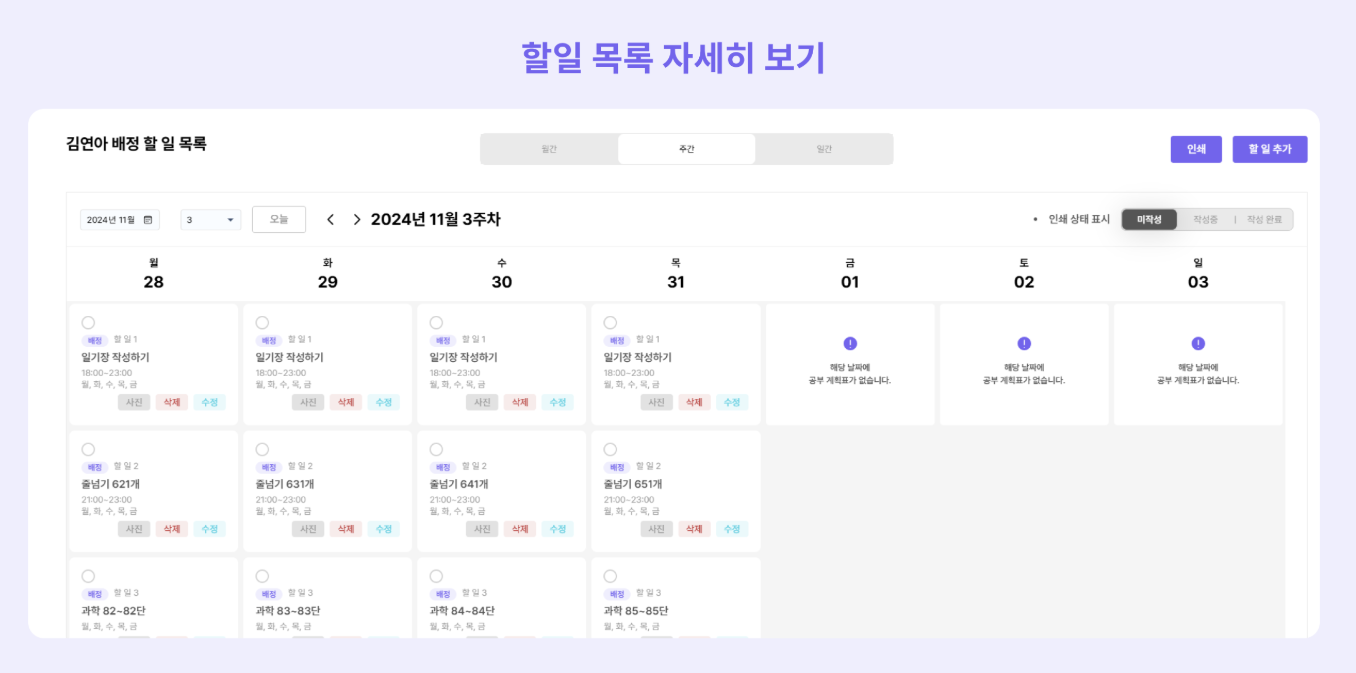
Task: Open calendar icon in 2024년 11월 field
Action: [148, 220]
